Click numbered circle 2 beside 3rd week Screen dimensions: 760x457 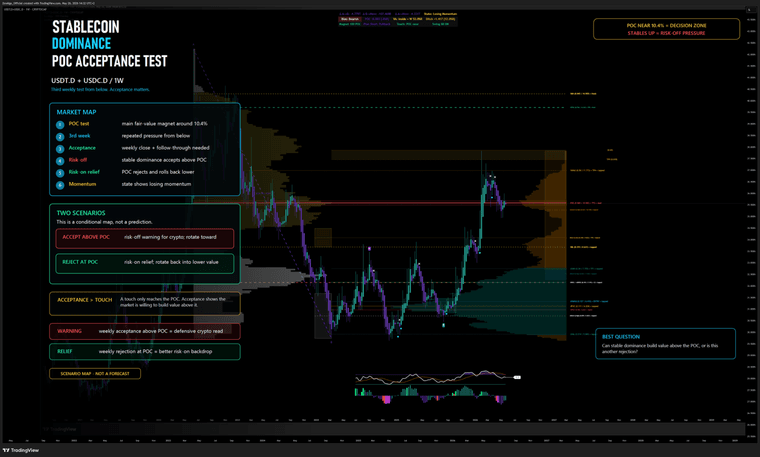[x=60, y=137]
